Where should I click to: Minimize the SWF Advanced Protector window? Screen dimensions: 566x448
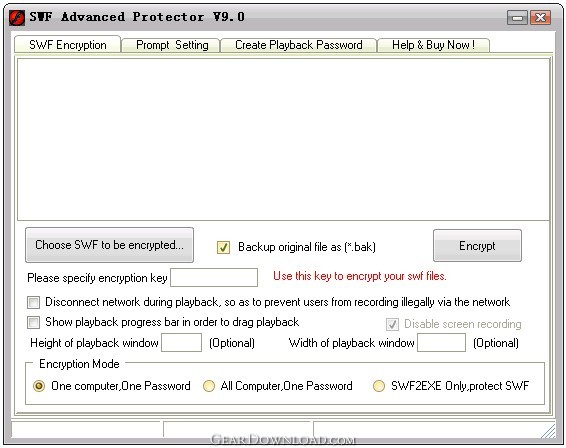tap(517, 17)
